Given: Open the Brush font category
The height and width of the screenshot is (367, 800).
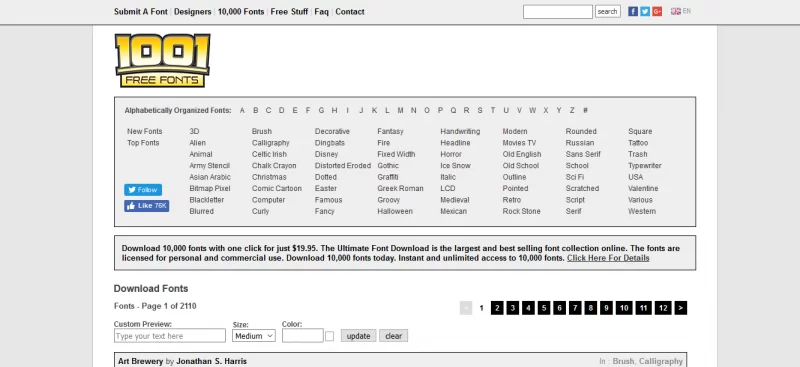Looking at the screenshot, I should [x=262, y=131].
